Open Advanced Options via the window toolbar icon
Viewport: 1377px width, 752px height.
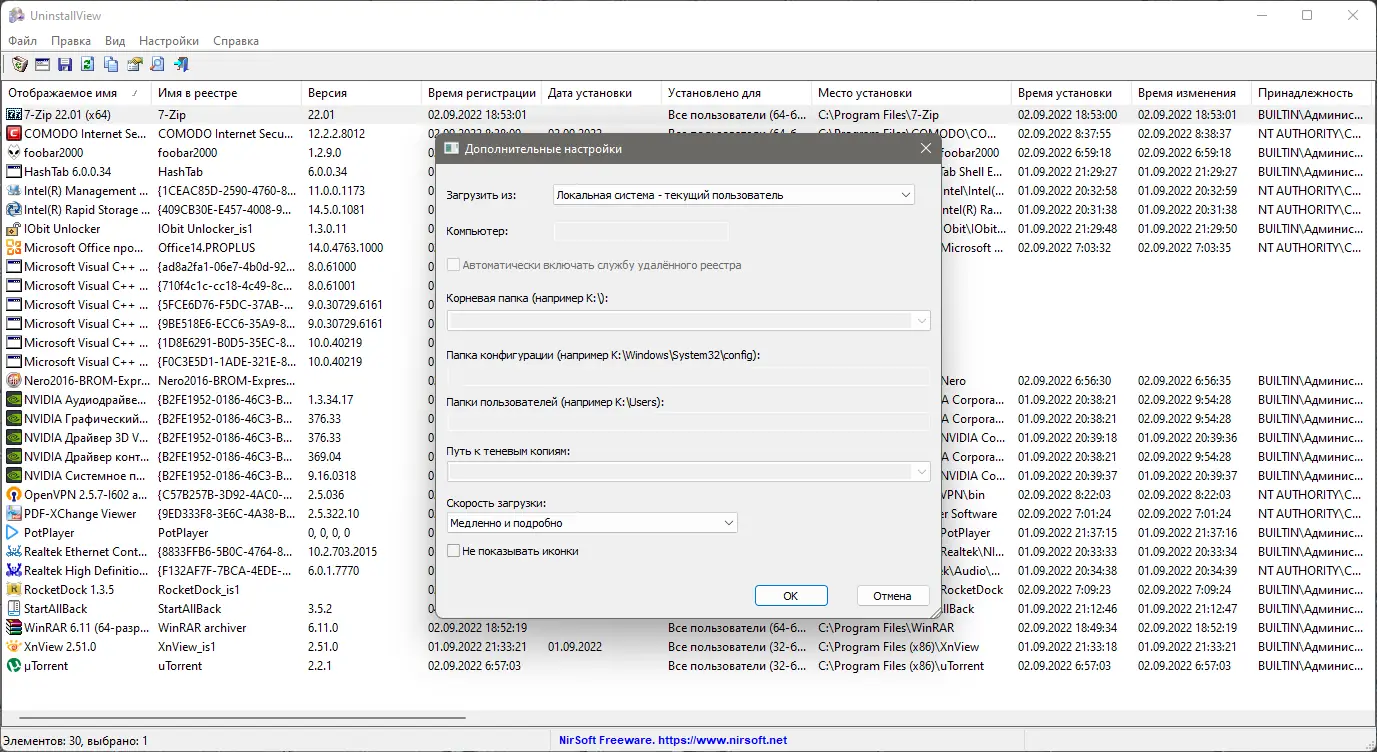[42, 65]
